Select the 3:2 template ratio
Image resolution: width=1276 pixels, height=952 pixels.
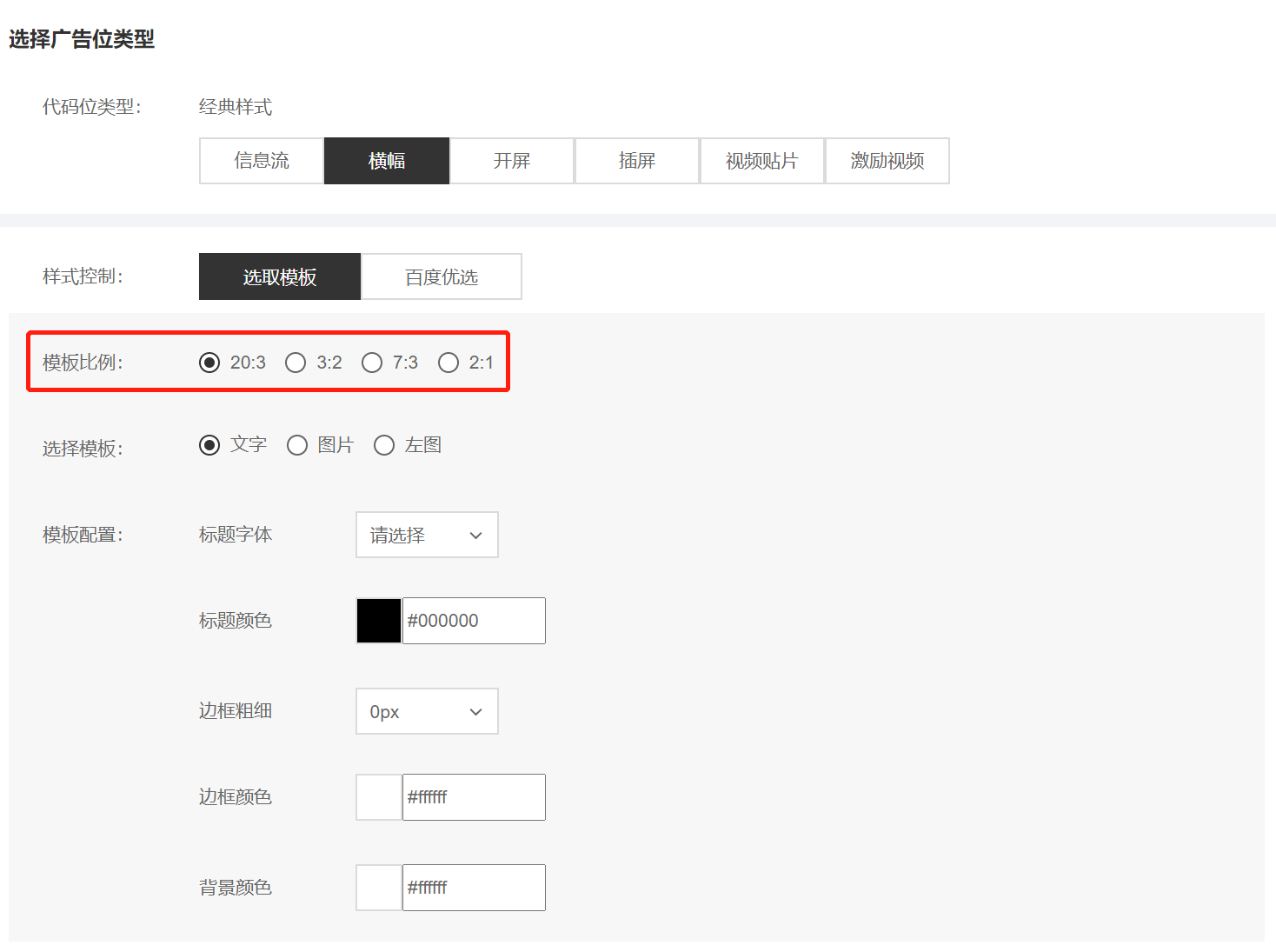click(296, 363)
